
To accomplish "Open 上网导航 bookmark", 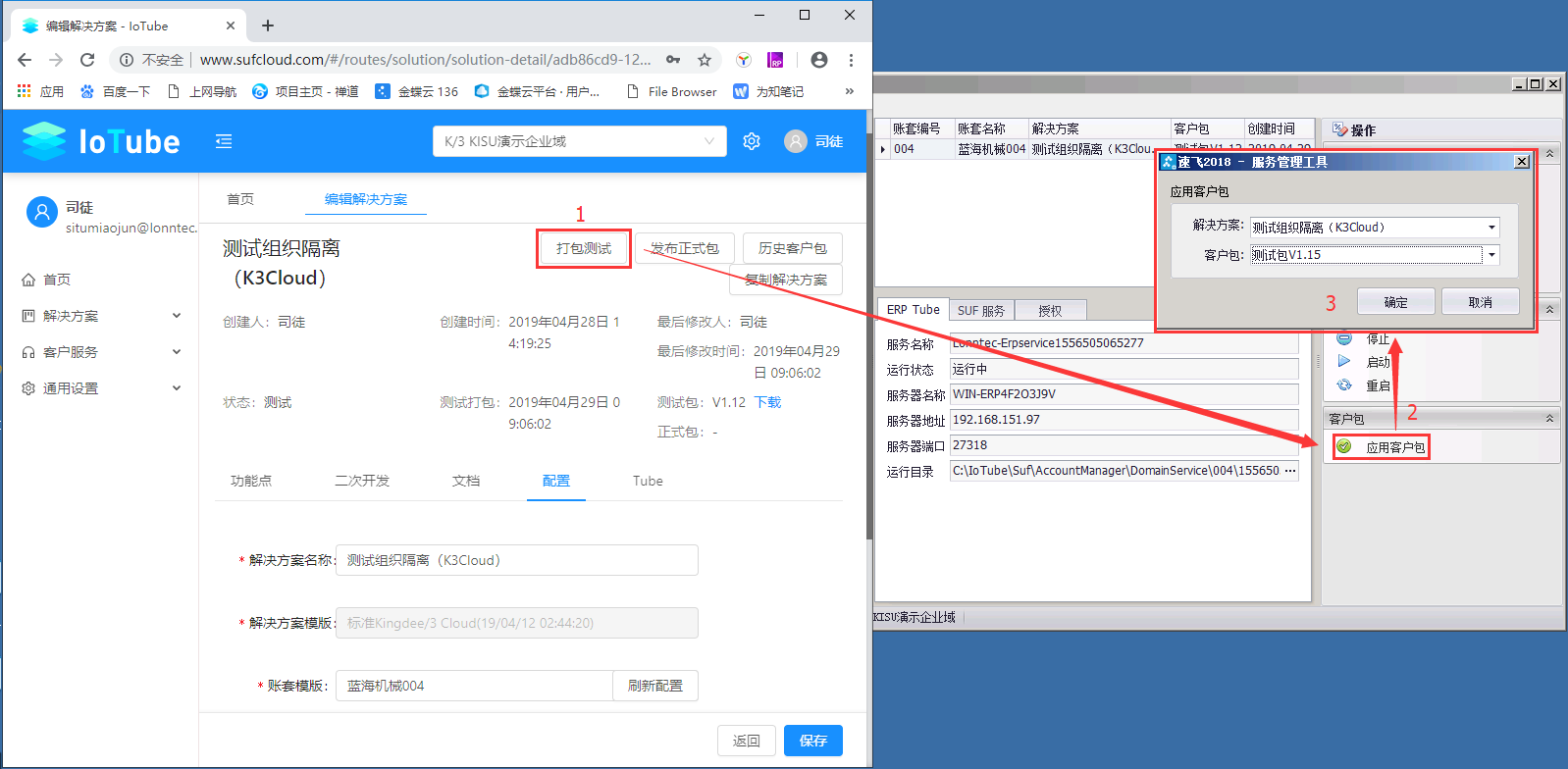I will pos(202,91).
